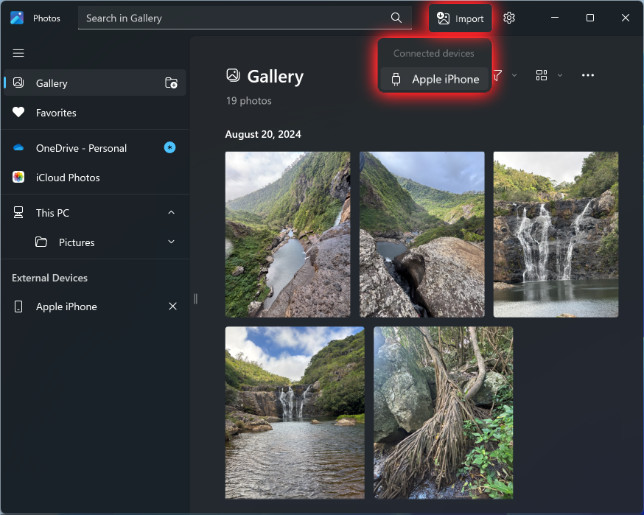Remove Apple iPhone with the X button
Image resolution: width=644 pixels, height=515 pixels.
pos(172,306)
